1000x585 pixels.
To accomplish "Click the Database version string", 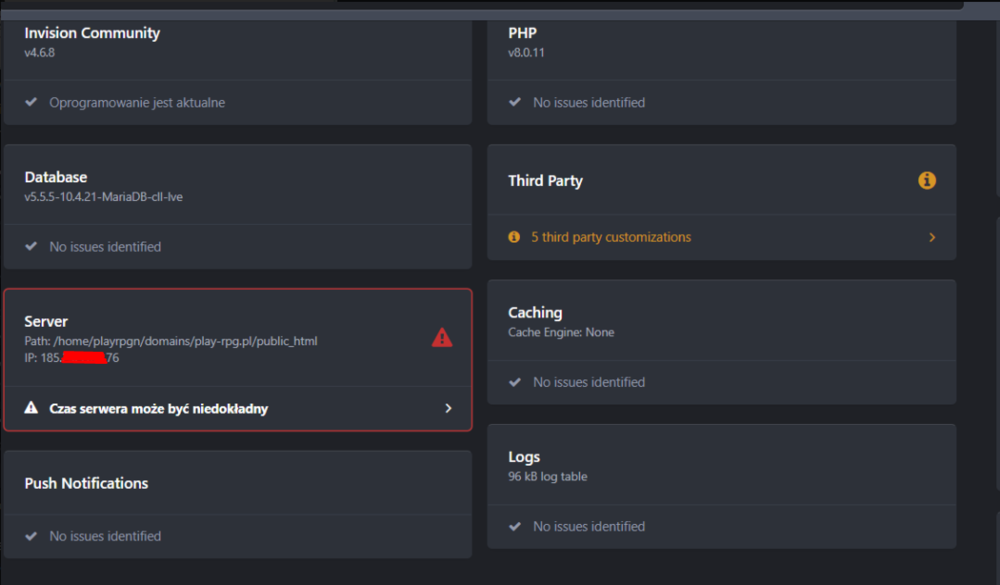I will [103, 197].
